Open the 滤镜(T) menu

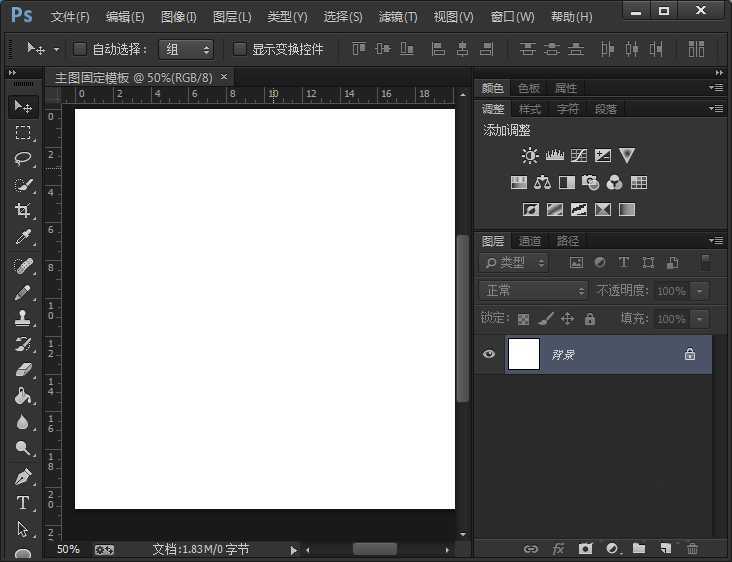(398, 17)
